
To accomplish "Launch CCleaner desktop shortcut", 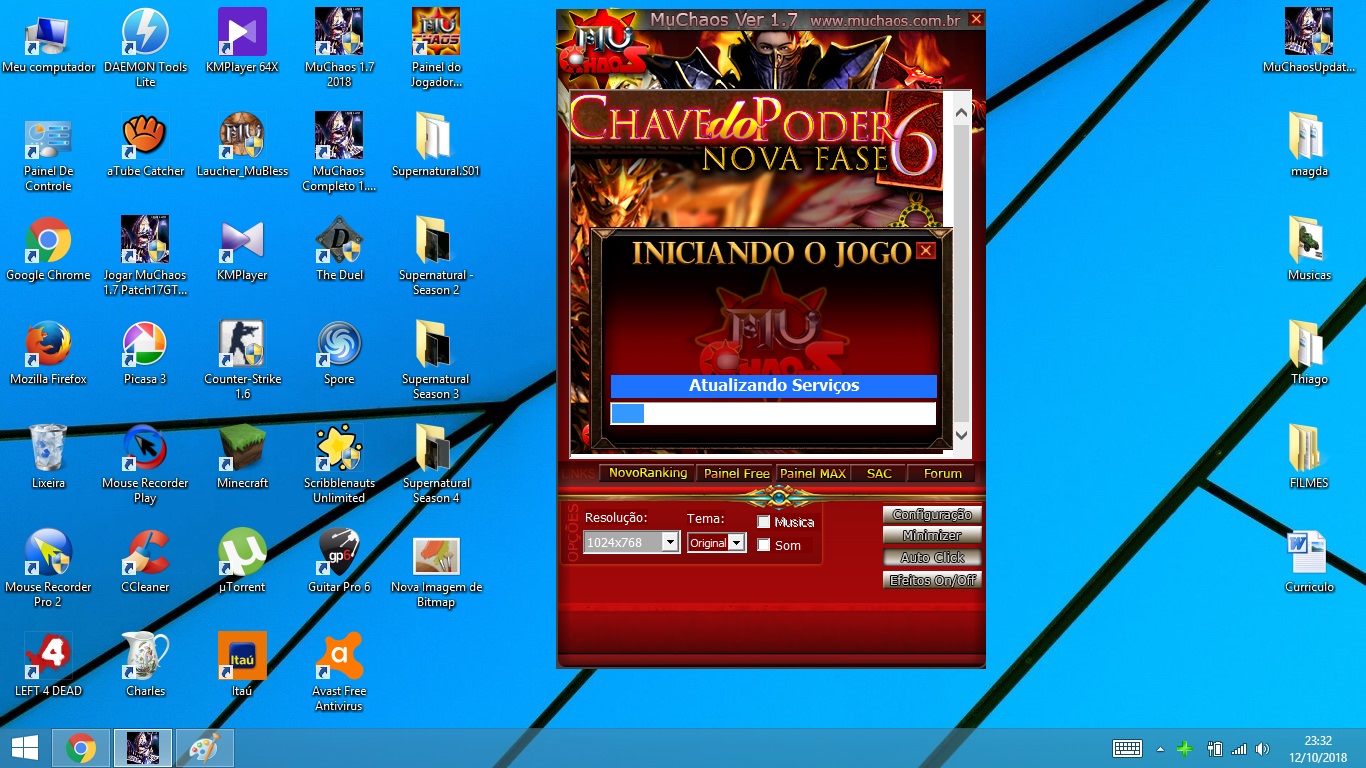I will pyautogui.click(x=145, y=562).
